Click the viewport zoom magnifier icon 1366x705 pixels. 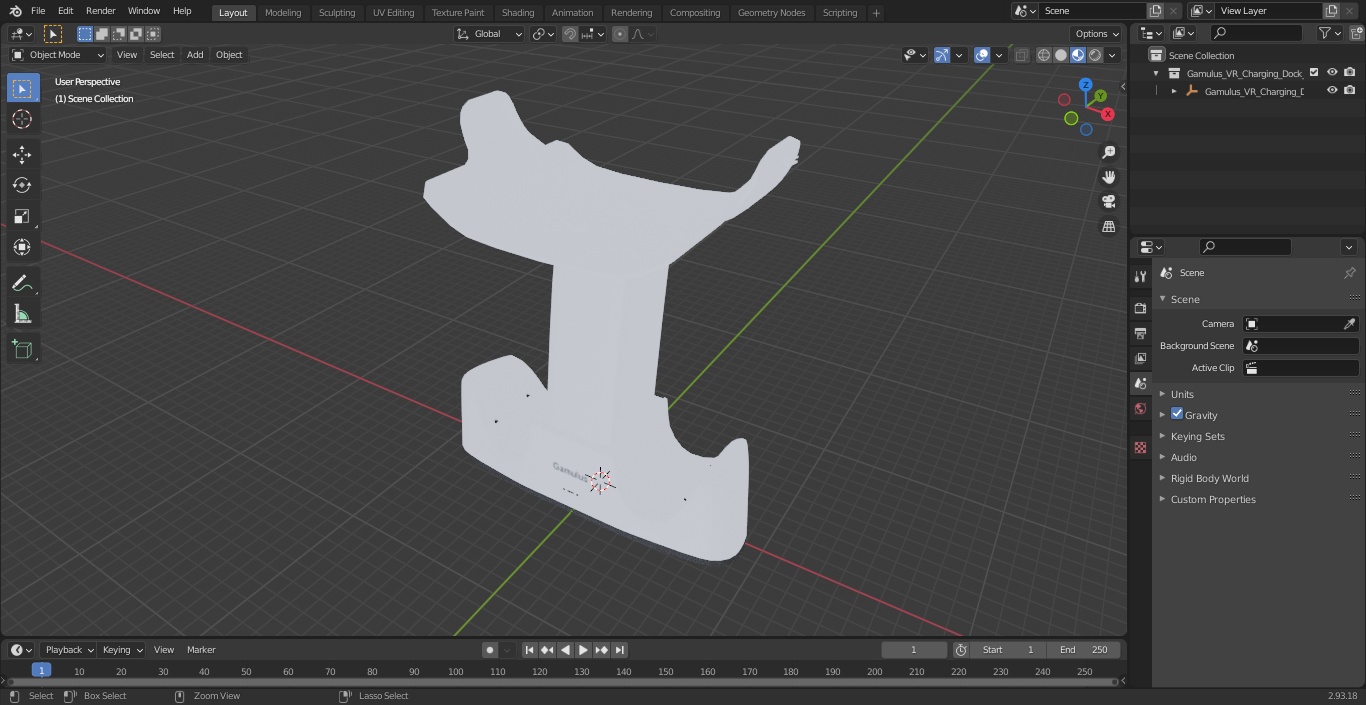click(1108, 152)
